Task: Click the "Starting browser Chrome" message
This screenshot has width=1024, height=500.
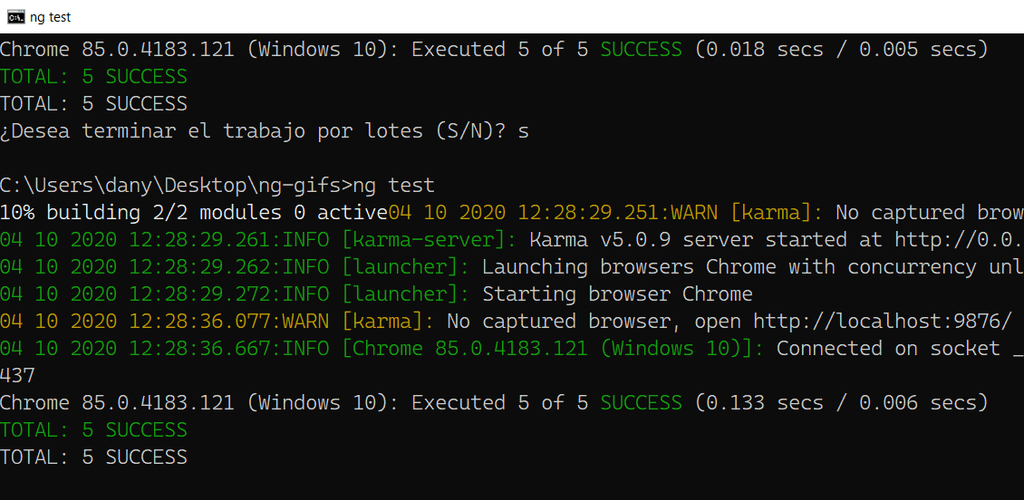Action: point(616,294)
